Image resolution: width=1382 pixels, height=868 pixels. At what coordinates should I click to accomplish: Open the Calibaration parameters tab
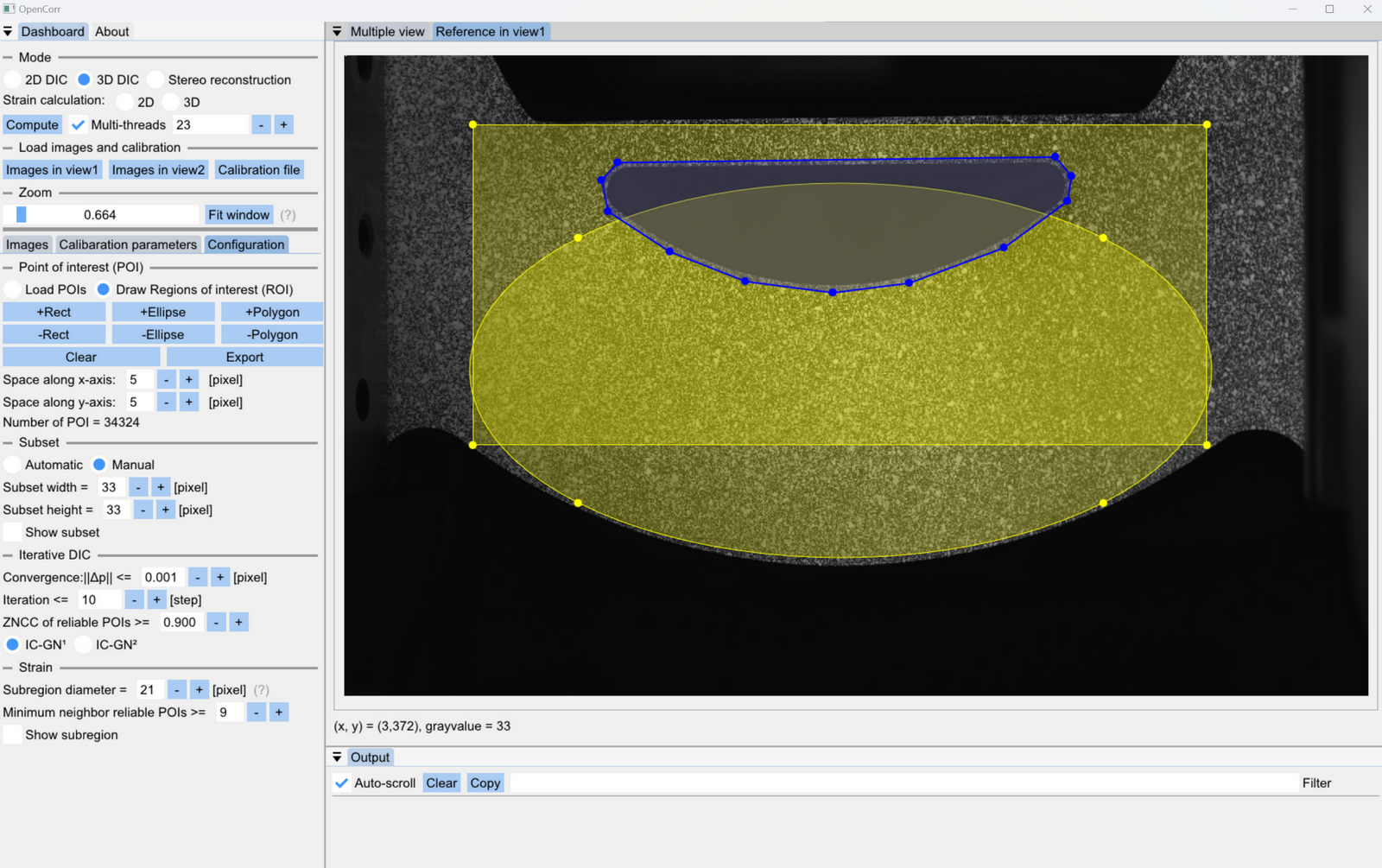128,244
